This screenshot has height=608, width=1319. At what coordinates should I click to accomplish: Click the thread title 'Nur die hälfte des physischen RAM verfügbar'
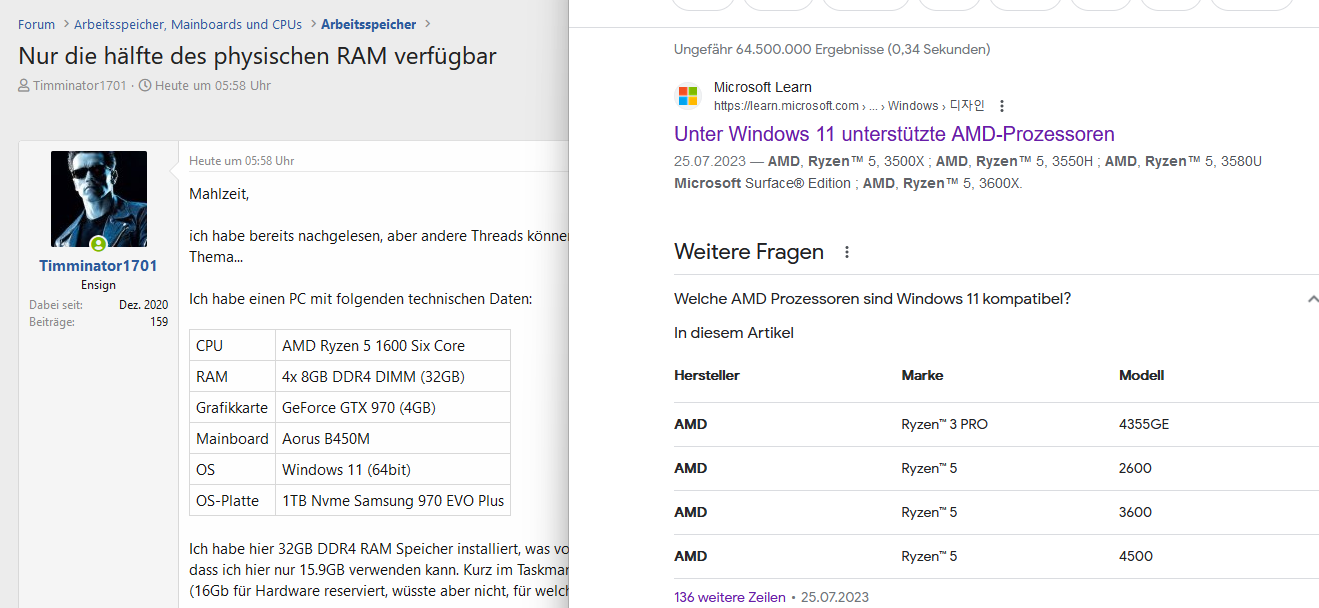tap(257, 56)
